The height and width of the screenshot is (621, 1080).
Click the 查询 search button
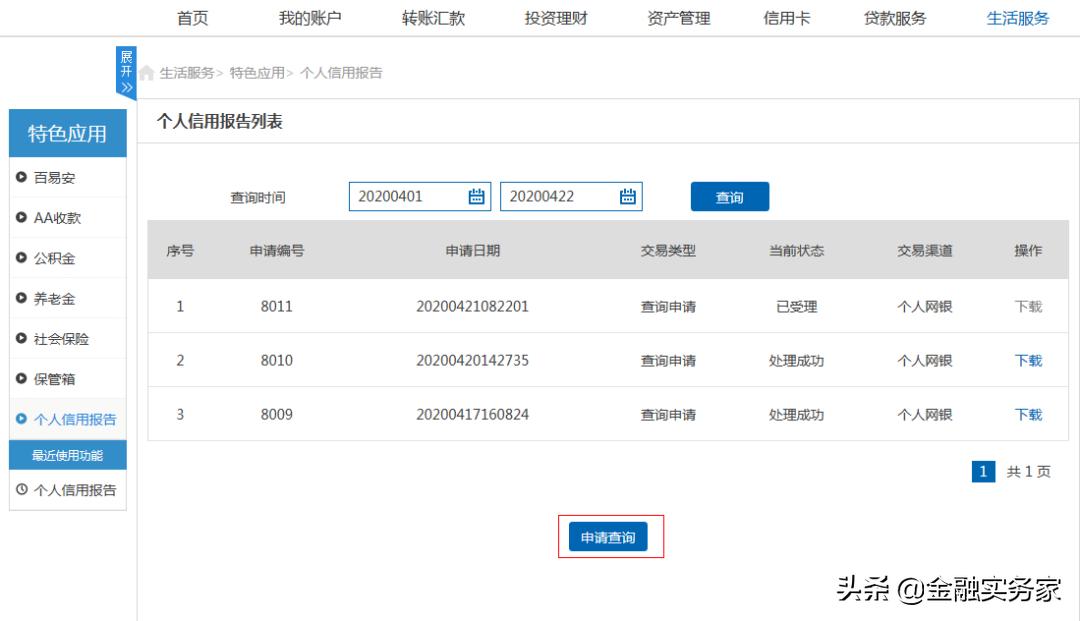click(x=729, y=196)
